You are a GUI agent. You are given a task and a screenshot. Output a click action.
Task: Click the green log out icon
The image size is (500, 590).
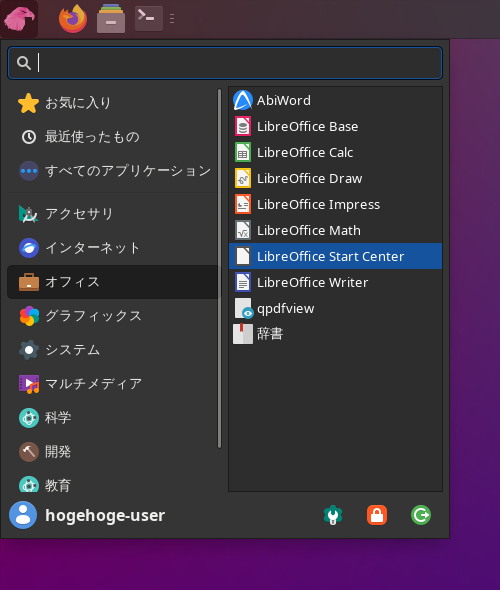[x=421, y=515]
